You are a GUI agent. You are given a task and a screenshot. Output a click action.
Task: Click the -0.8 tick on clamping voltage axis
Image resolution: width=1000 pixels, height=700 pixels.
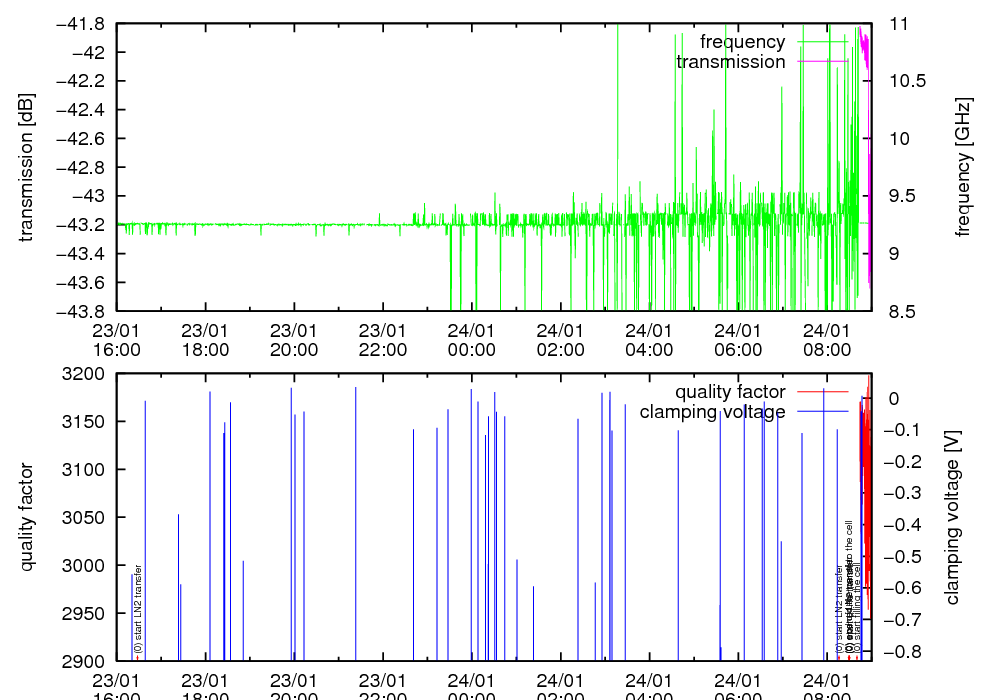coord(906,652)
